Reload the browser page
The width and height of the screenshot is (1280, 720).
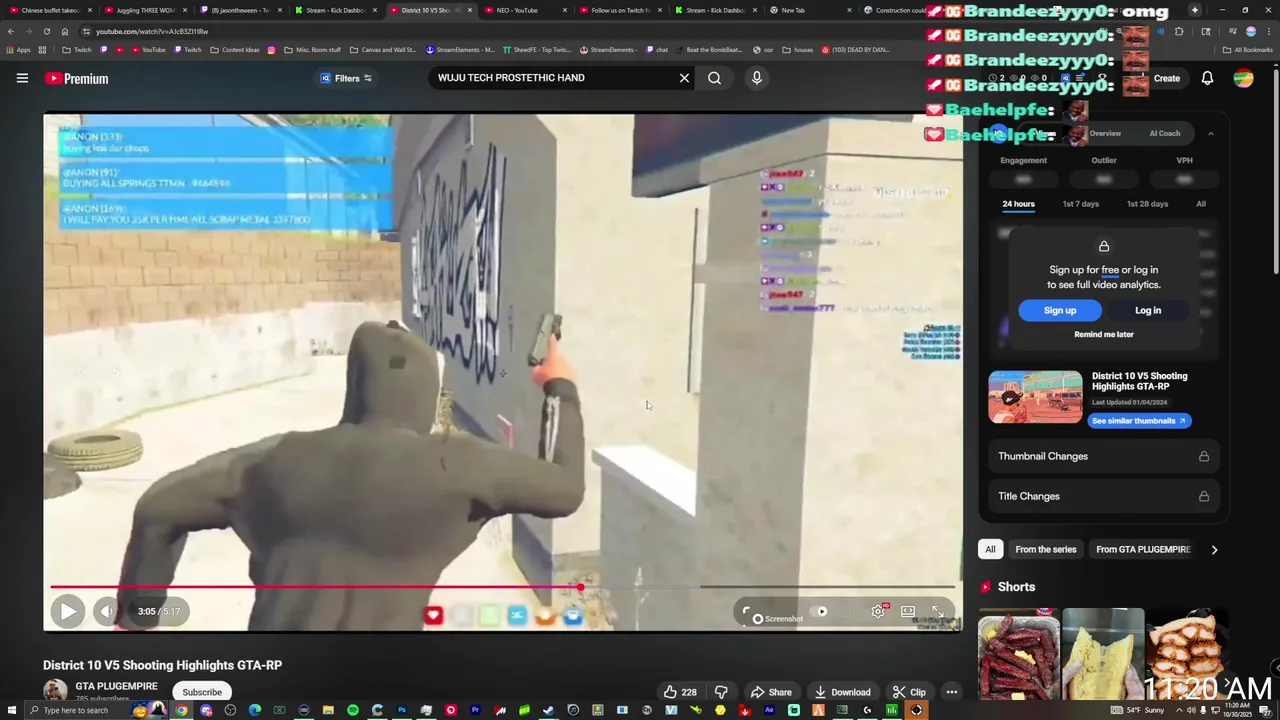tap(46, 31)
